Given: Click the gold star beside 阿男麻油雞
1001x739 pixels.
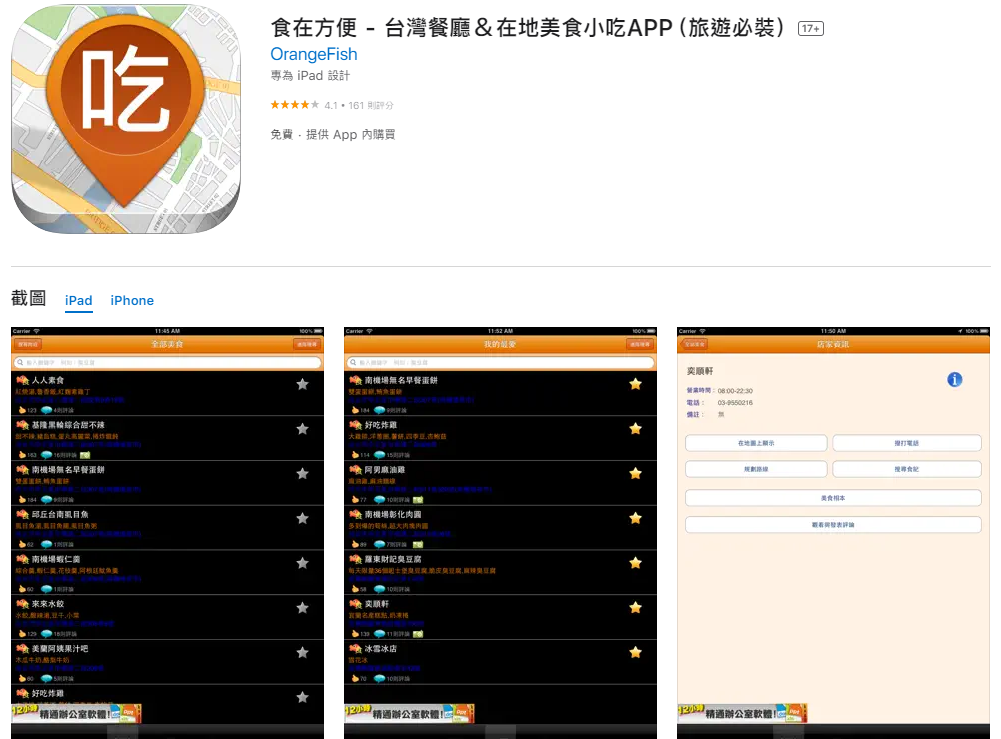Looking at the screenshot, I should (634, 473).
